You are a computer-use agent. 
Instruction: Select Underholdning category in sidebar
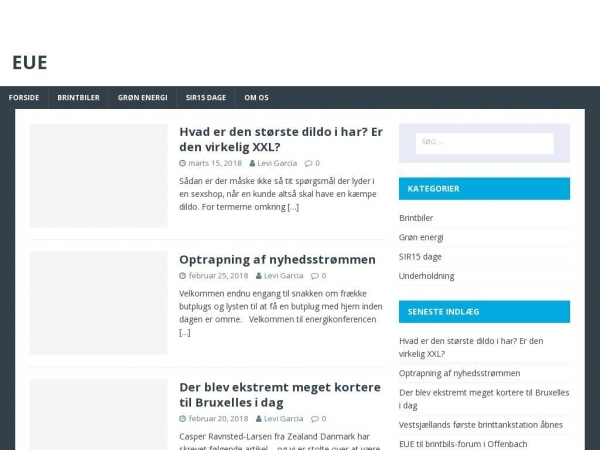[427, 276]
